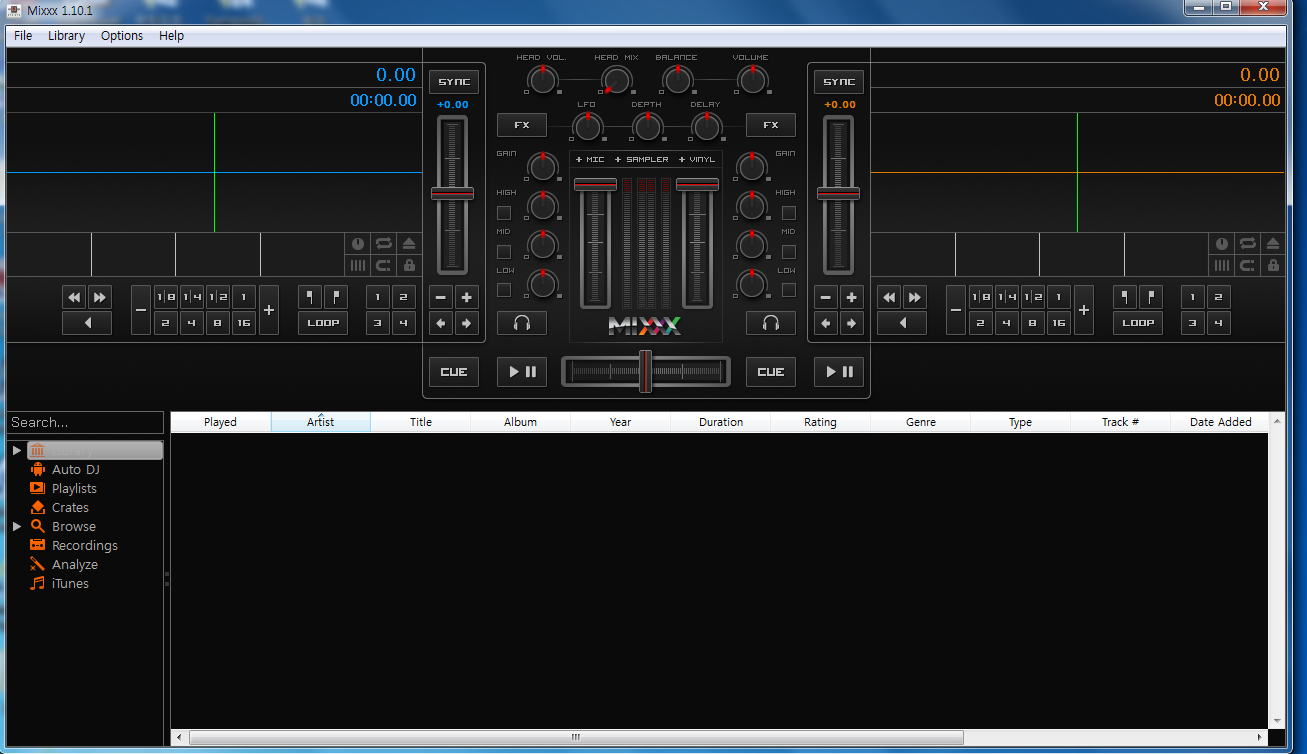Click the left deck rewind icon
This screenshot has width=1307, height=754.
(x=74, y=297)
